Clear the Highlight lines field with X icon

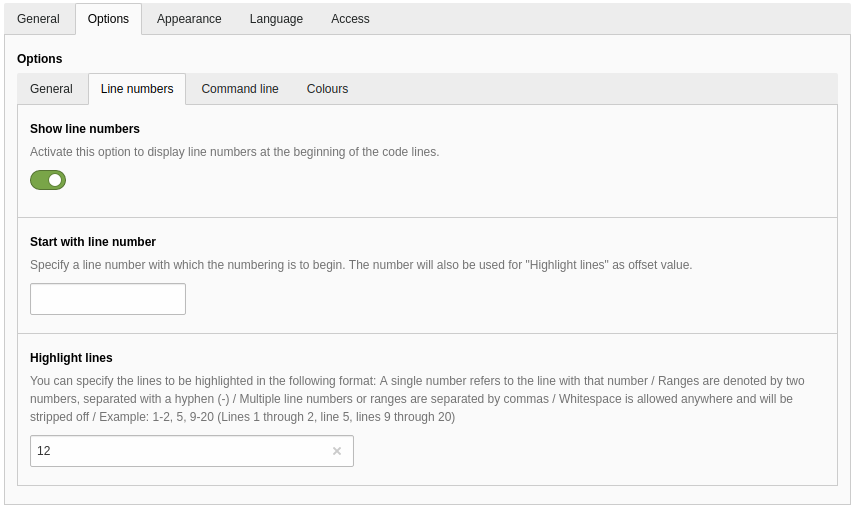337,451
